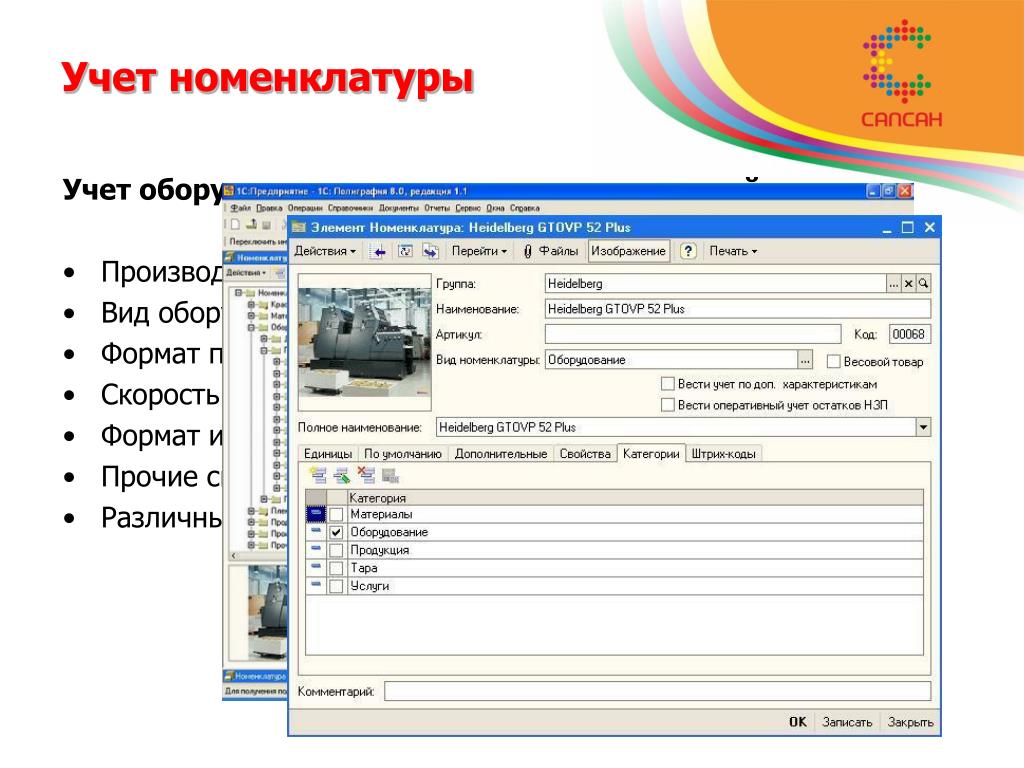Toggle the Весовой товар checkbox
The width and height of the screenshot is (1024, 768).
(x=833, y=361)
